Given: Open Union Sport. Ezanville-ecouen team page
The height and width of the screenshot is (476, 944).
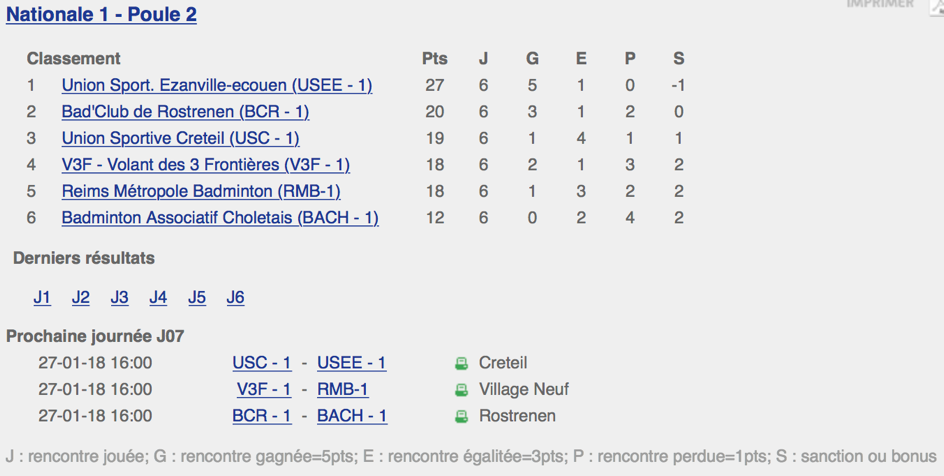Looking at the screenshot, I should coord(217,85).
